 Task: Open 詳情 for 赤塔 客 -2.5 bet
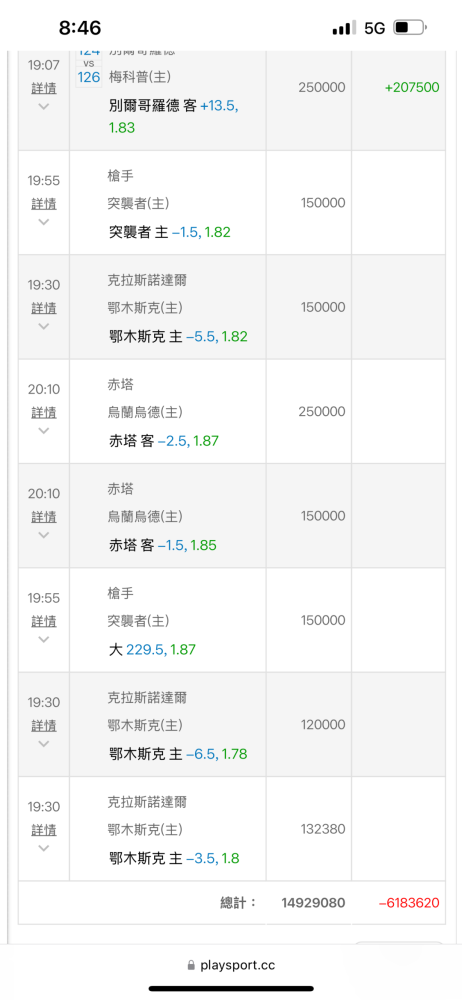point(43,413)
